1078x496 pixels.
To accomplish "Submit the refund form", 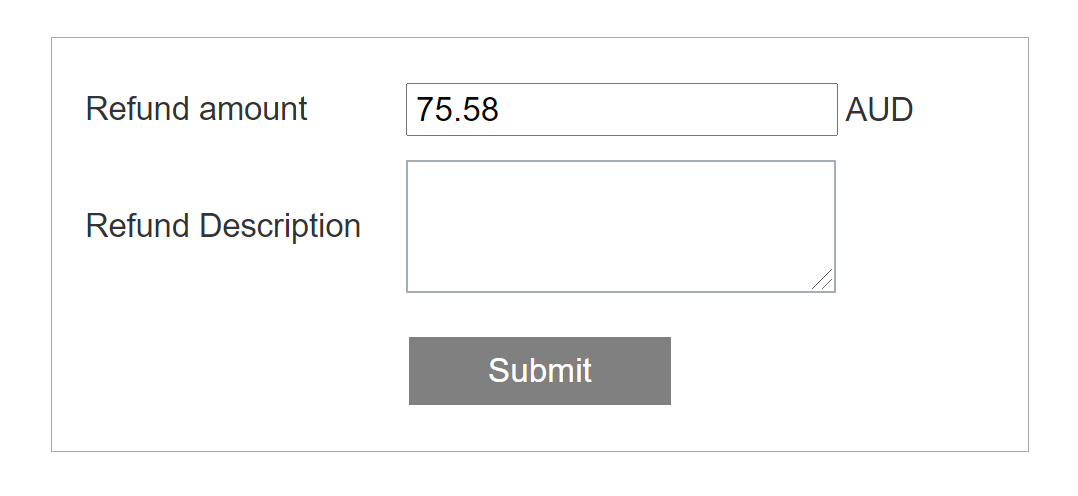I will pyautogui.click(x=539, y=371).
